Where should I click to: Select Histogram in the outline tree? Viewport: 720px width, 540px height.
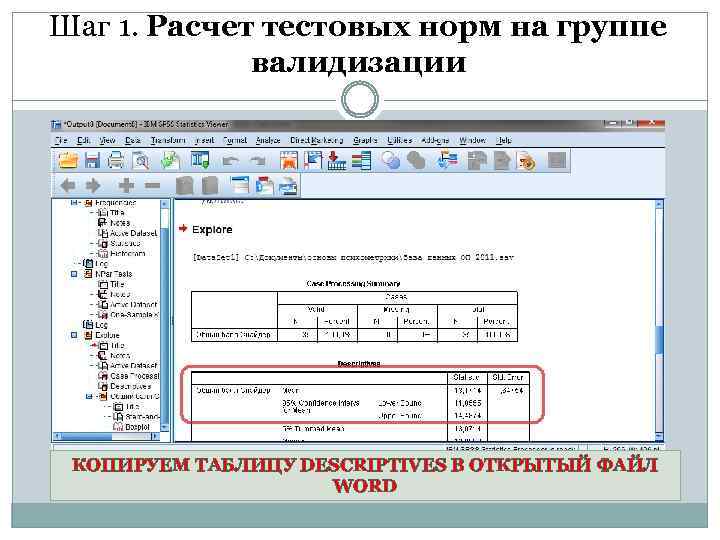(127, 253)
